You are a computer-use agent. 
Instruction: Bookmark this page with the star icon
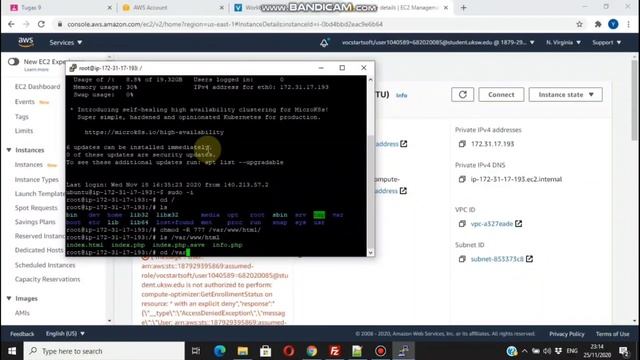click(x=580, y=24)
